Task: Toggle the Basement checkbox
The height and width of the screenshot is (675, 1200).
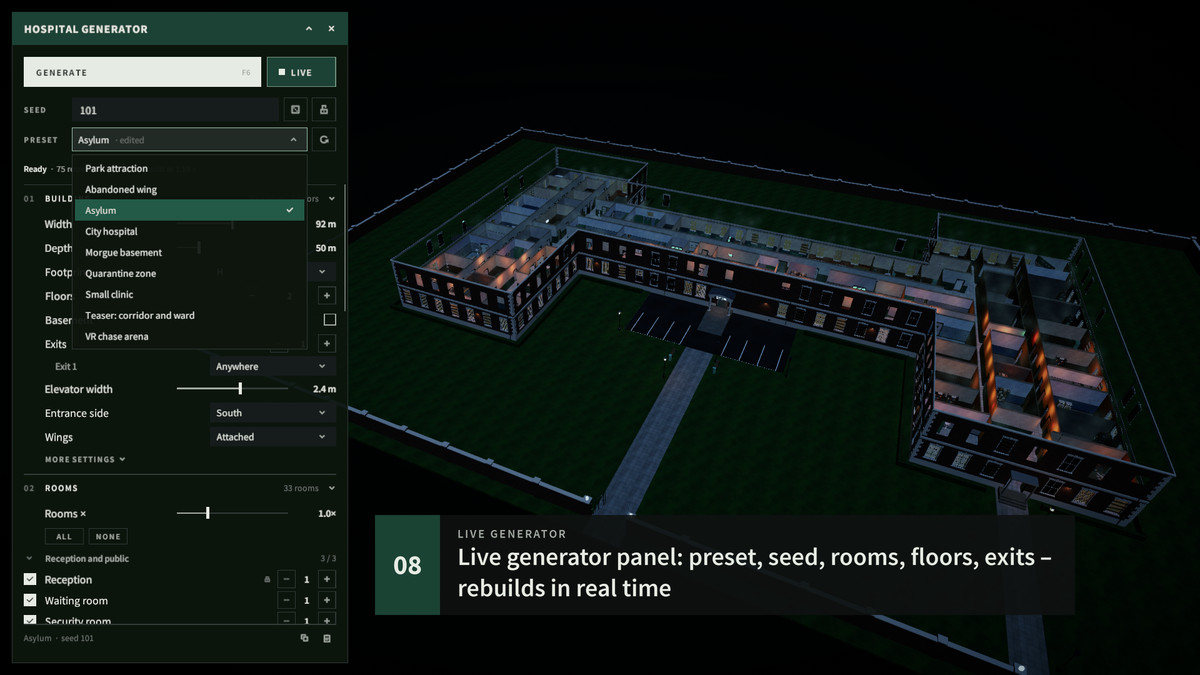Action: (329, 320)
